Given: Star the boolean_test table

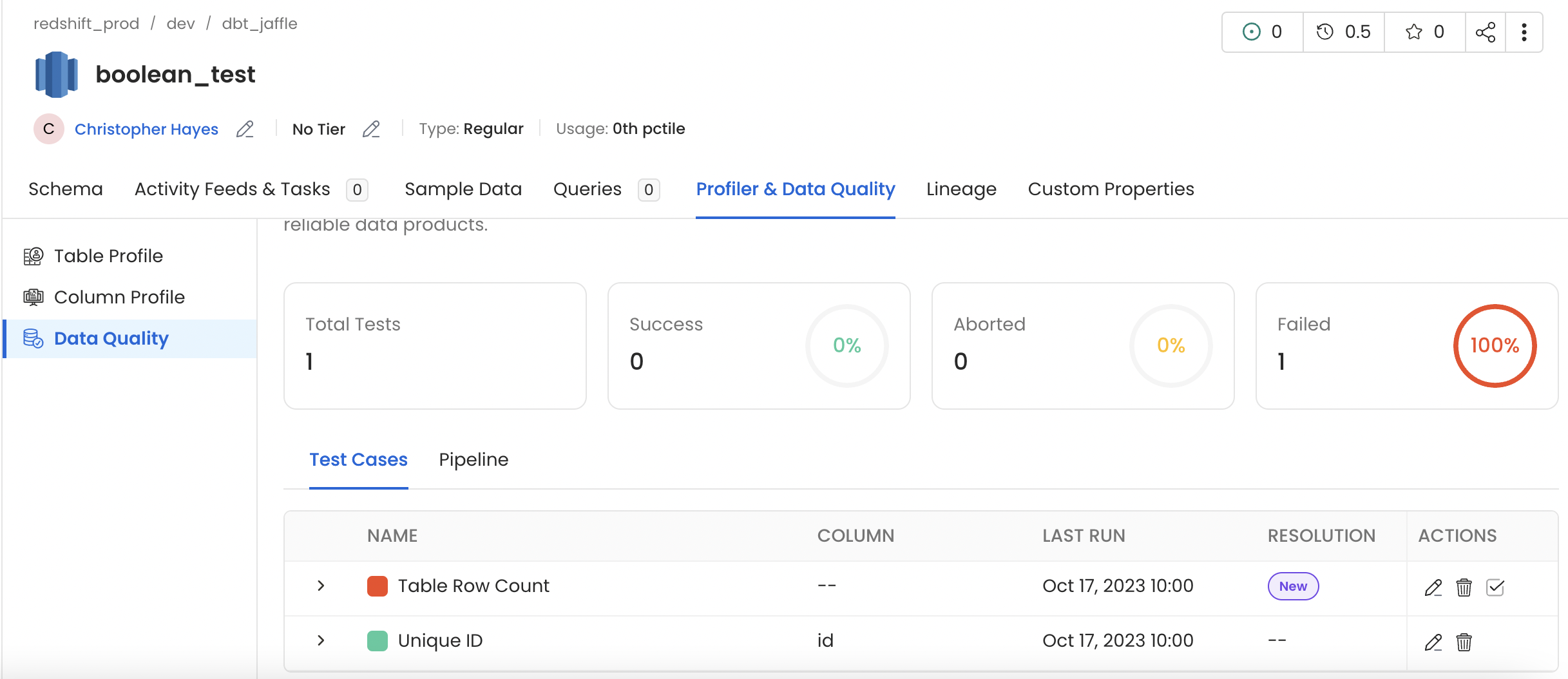Looking at the screenshot, I should click(1413, 32).
